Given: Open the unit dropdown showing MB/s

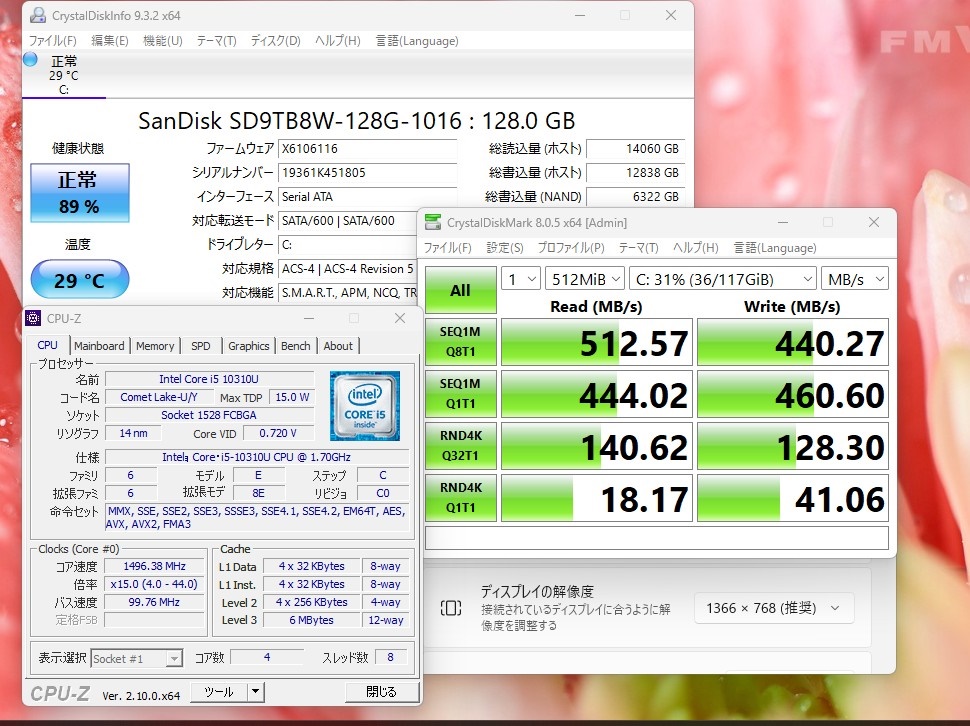Looking at the screenshot, I should click(x=855, y=279).
